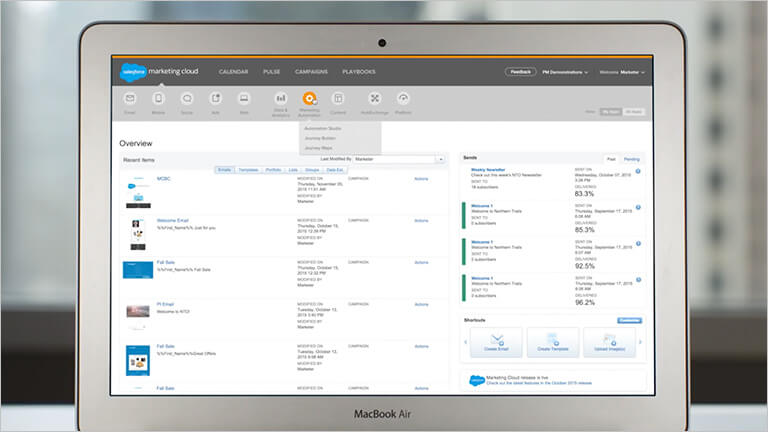Click the Feedback button

[x=520, y=72]
